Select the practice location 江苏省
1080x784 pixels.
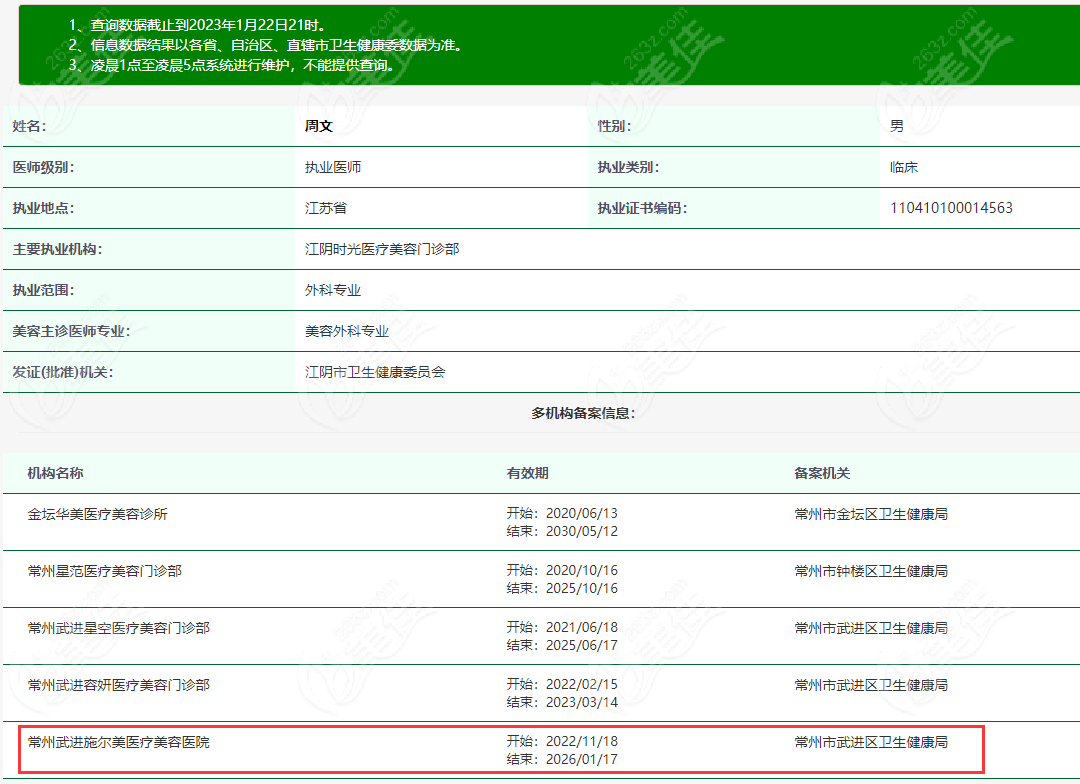tap(326, 208)
